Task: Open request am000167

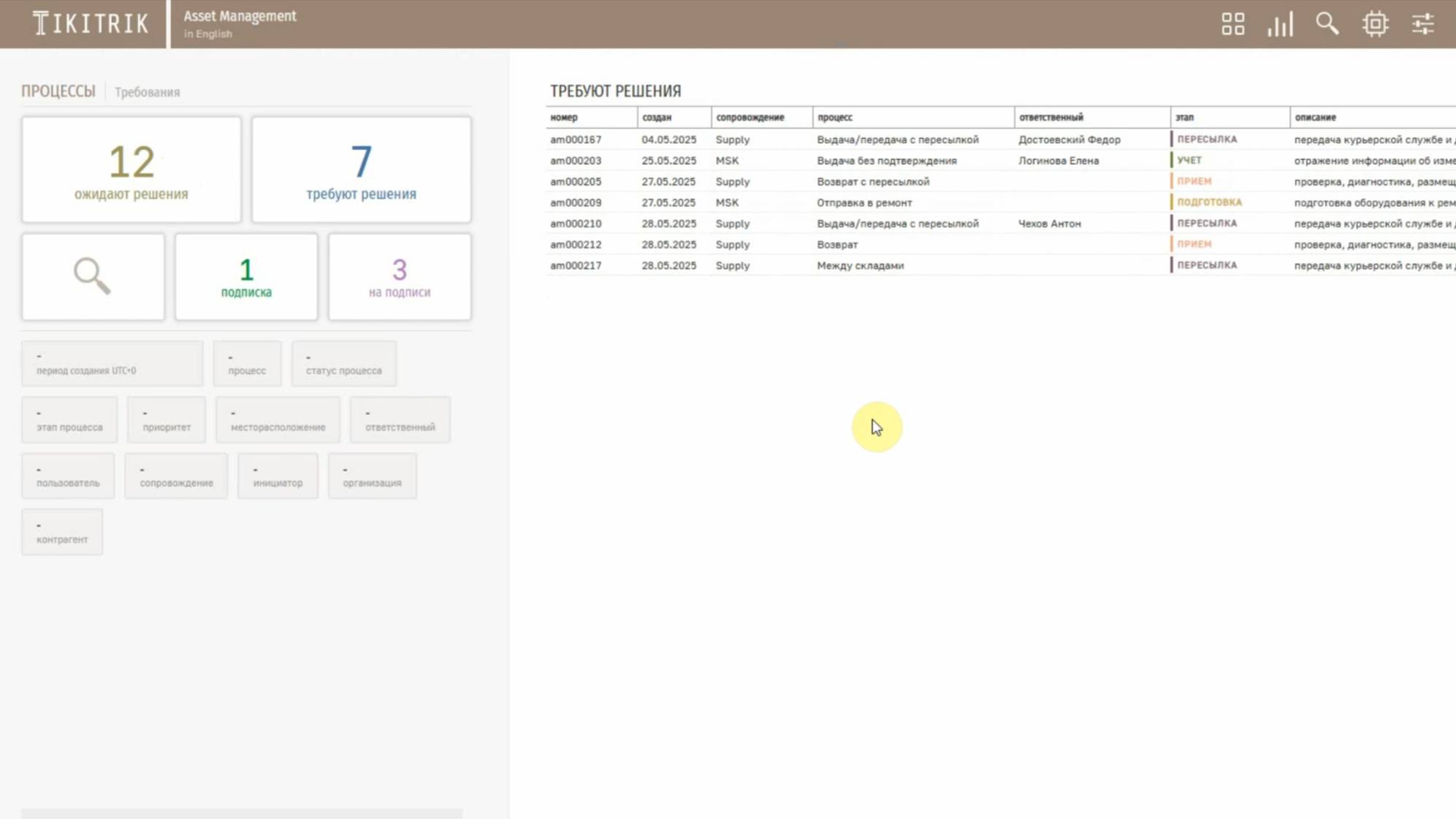Action: (576, 140)
